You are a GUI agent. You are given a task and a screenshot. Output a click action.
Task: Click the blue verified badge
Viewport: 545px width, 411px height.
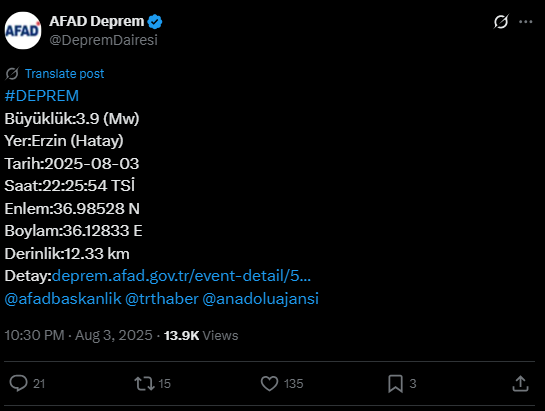[155, 22]
